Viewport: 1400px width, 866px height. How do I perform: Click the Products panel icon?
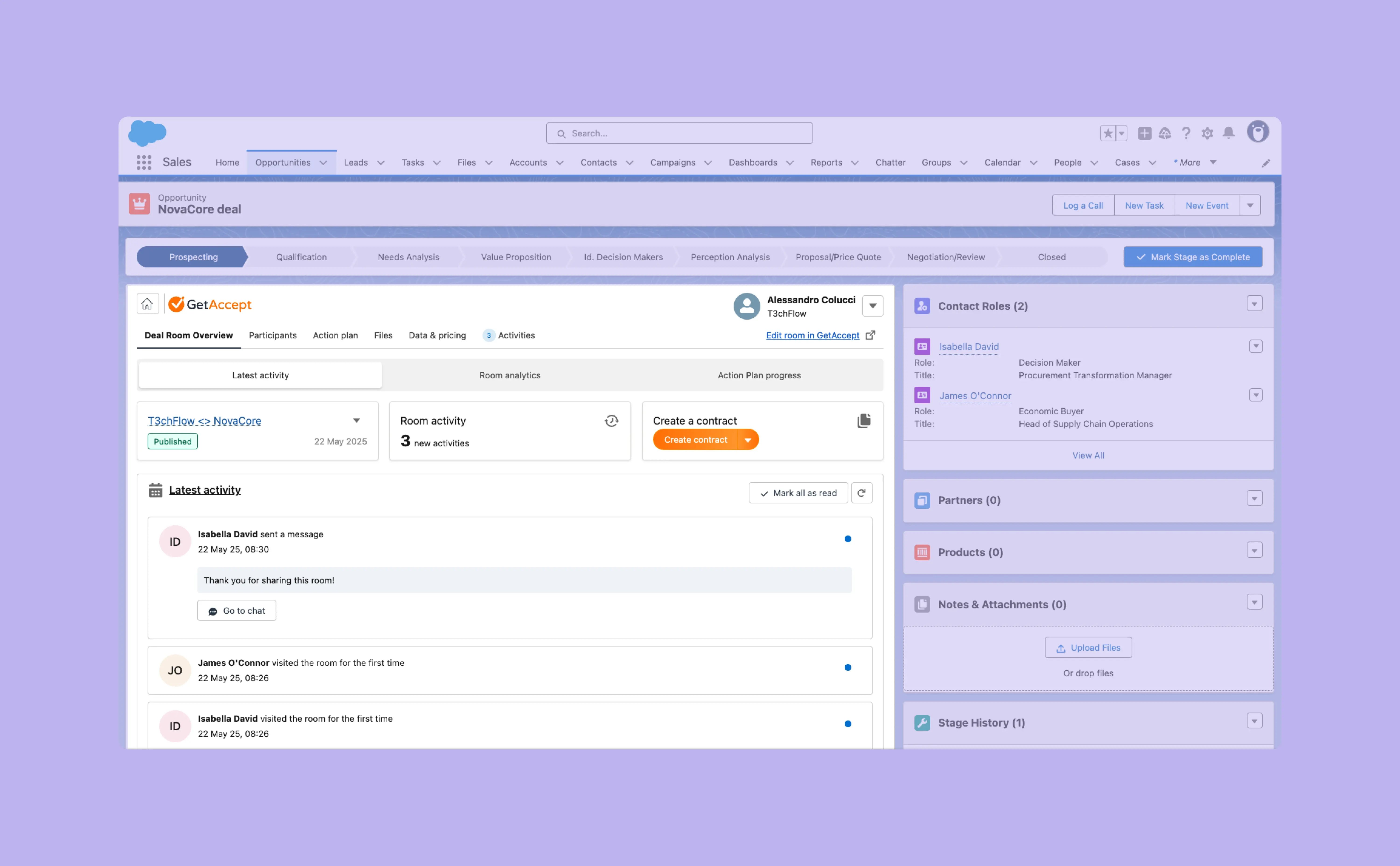click(922, 553)
